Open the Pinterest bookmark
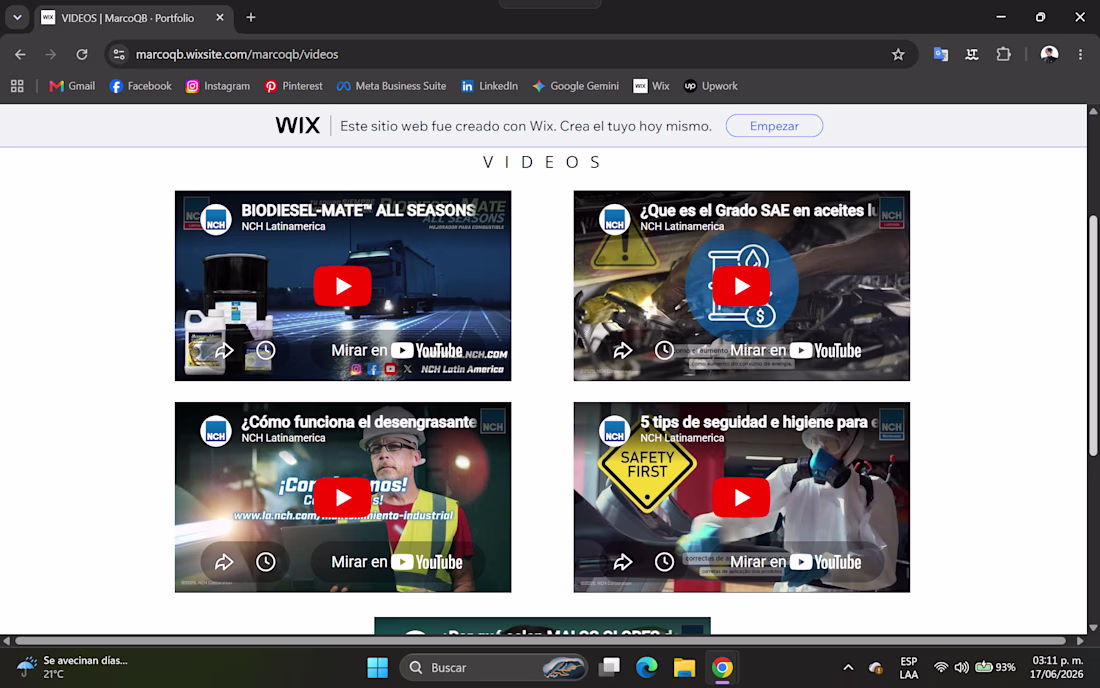1100x688 pixels. coord(293,86)
